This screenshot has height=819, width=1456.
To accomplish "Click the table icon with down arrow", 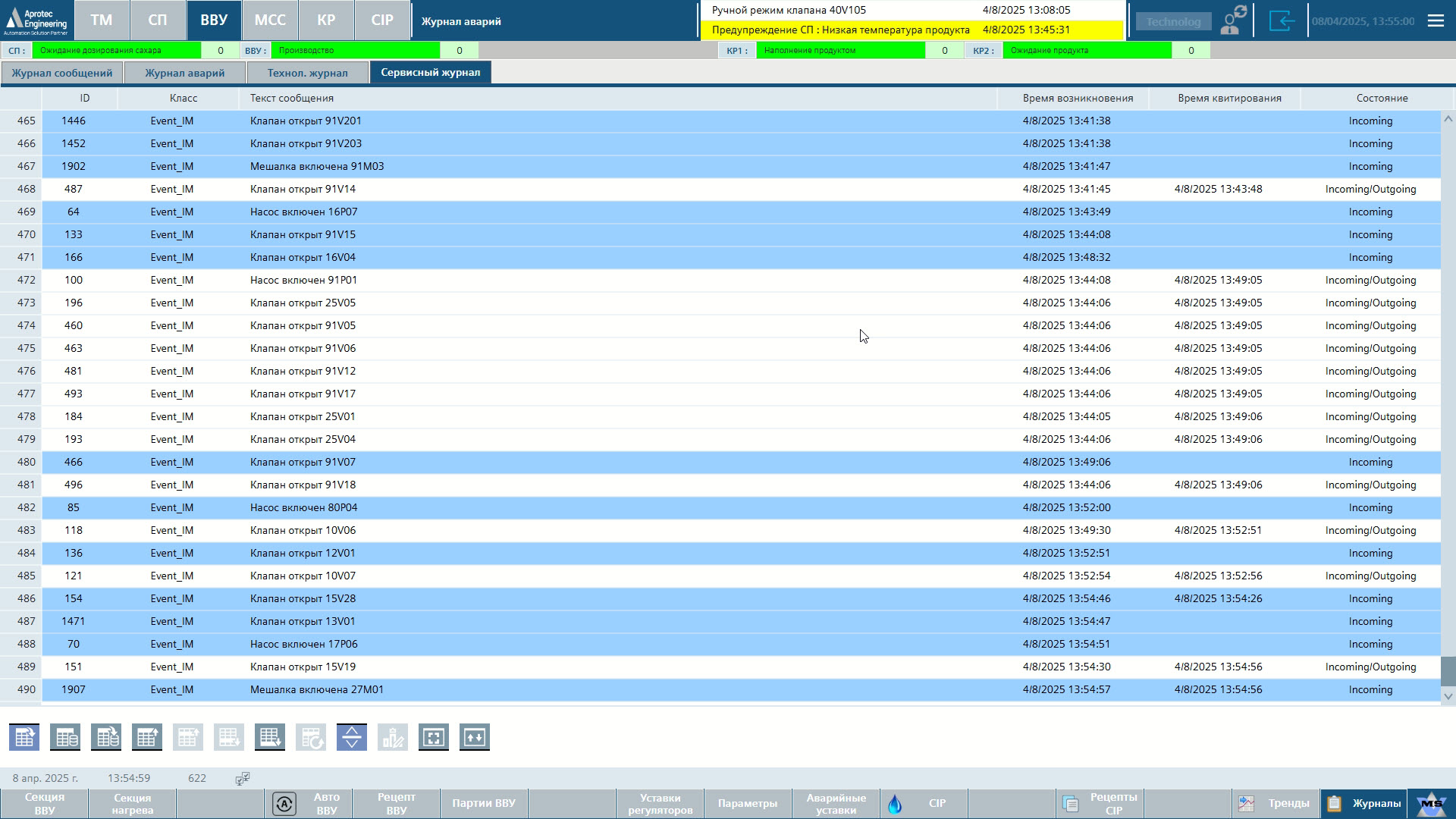I will pos(270,737).
